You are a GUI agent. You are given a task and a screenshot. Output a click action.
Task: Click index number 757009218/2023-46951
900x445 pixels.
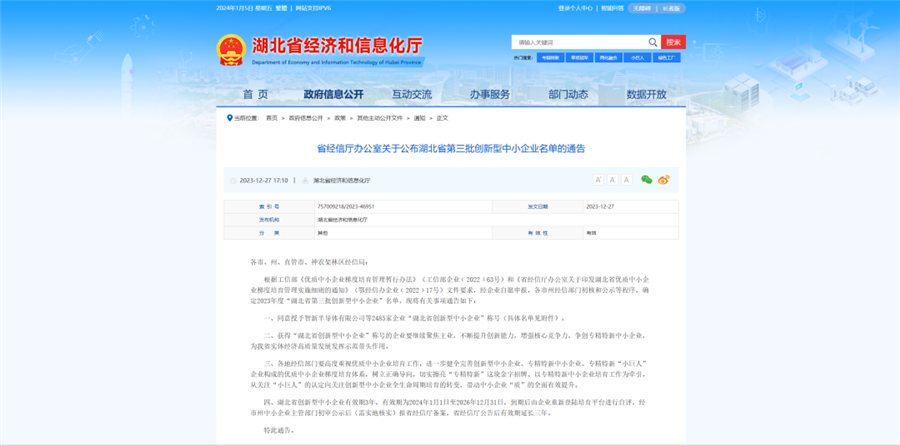pos(346,206)
